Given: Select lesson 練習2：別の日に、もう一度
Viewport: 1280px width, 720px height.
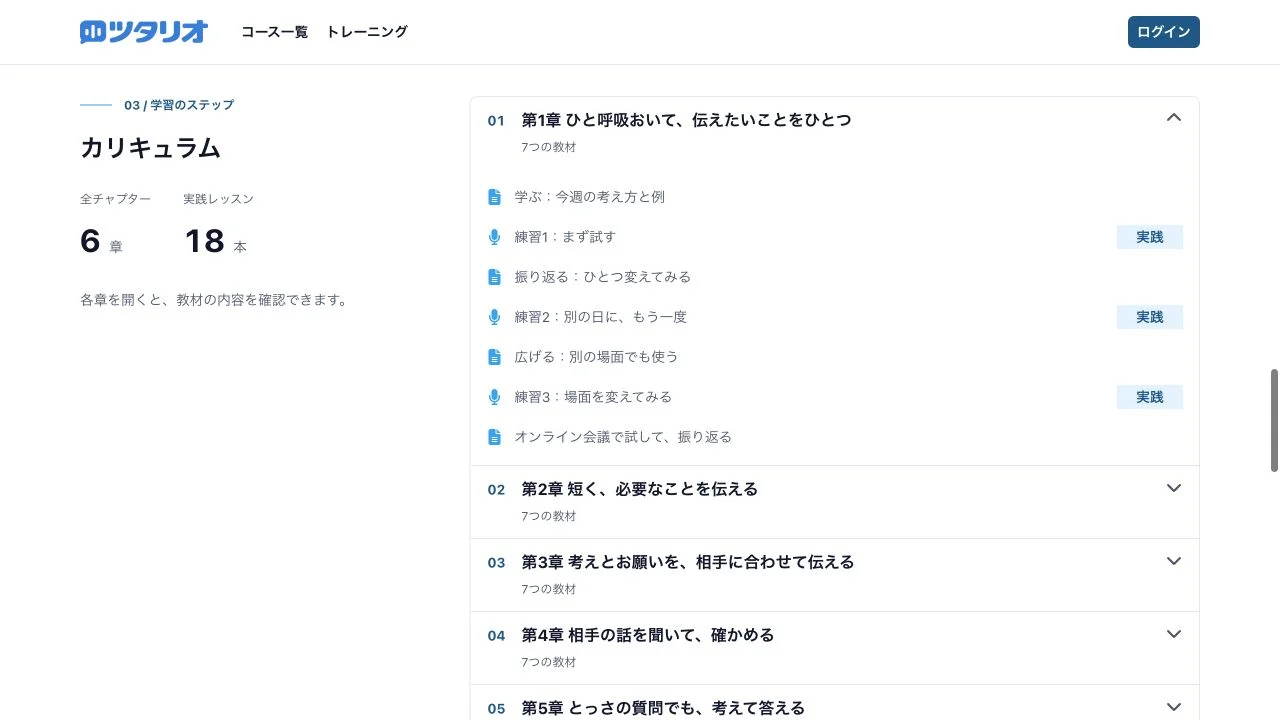Looking at the screenshot, I should pos(601,317).
